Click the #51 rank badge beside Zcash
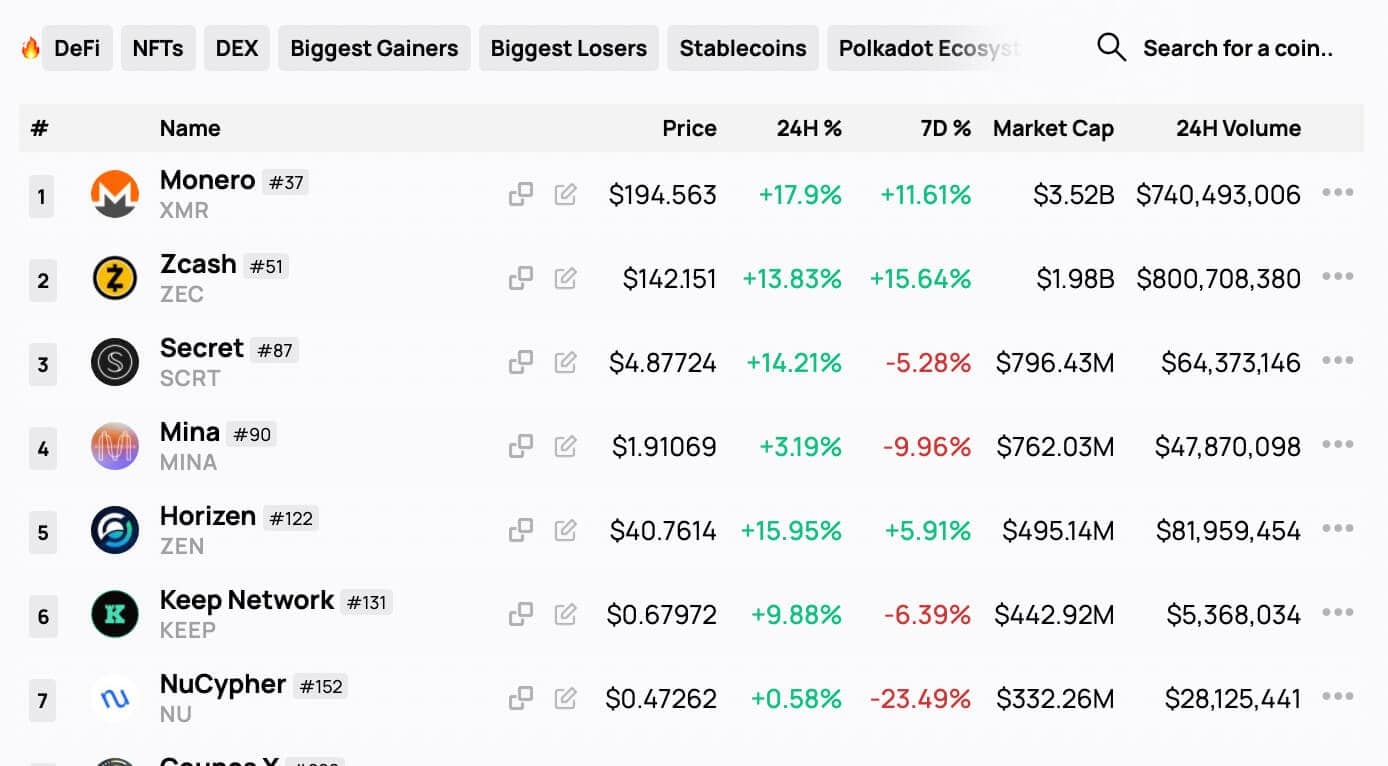1388x766 pixels. [267, 267]
